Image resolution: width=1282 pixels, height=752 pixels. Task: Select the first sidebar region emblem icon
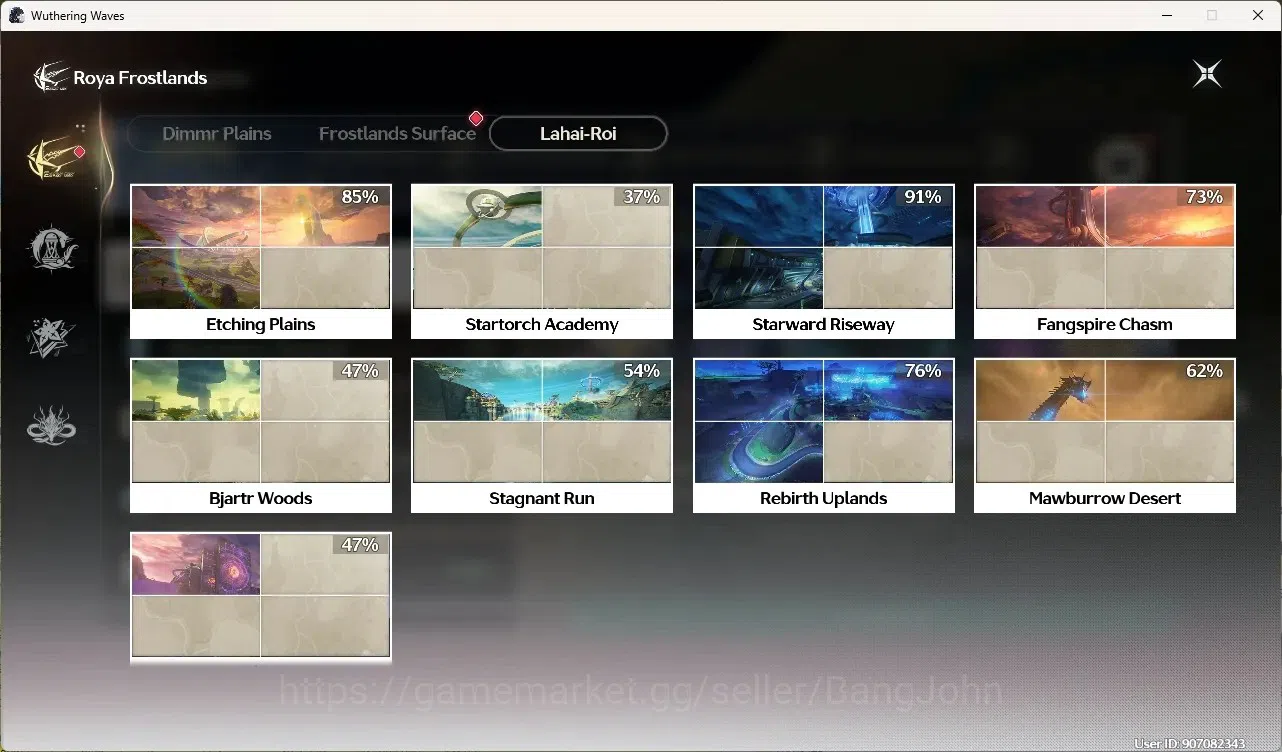[x=54, y=155]
